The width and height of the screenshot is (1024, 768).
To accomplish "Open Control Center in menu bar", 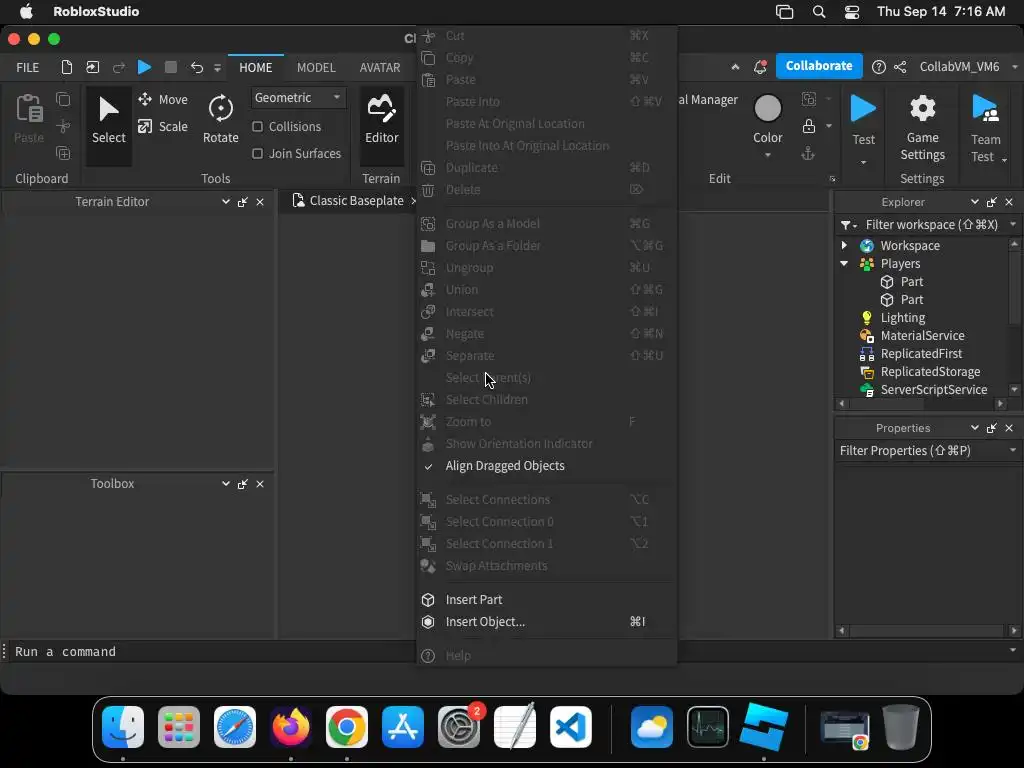I will [x=852, y=12].
